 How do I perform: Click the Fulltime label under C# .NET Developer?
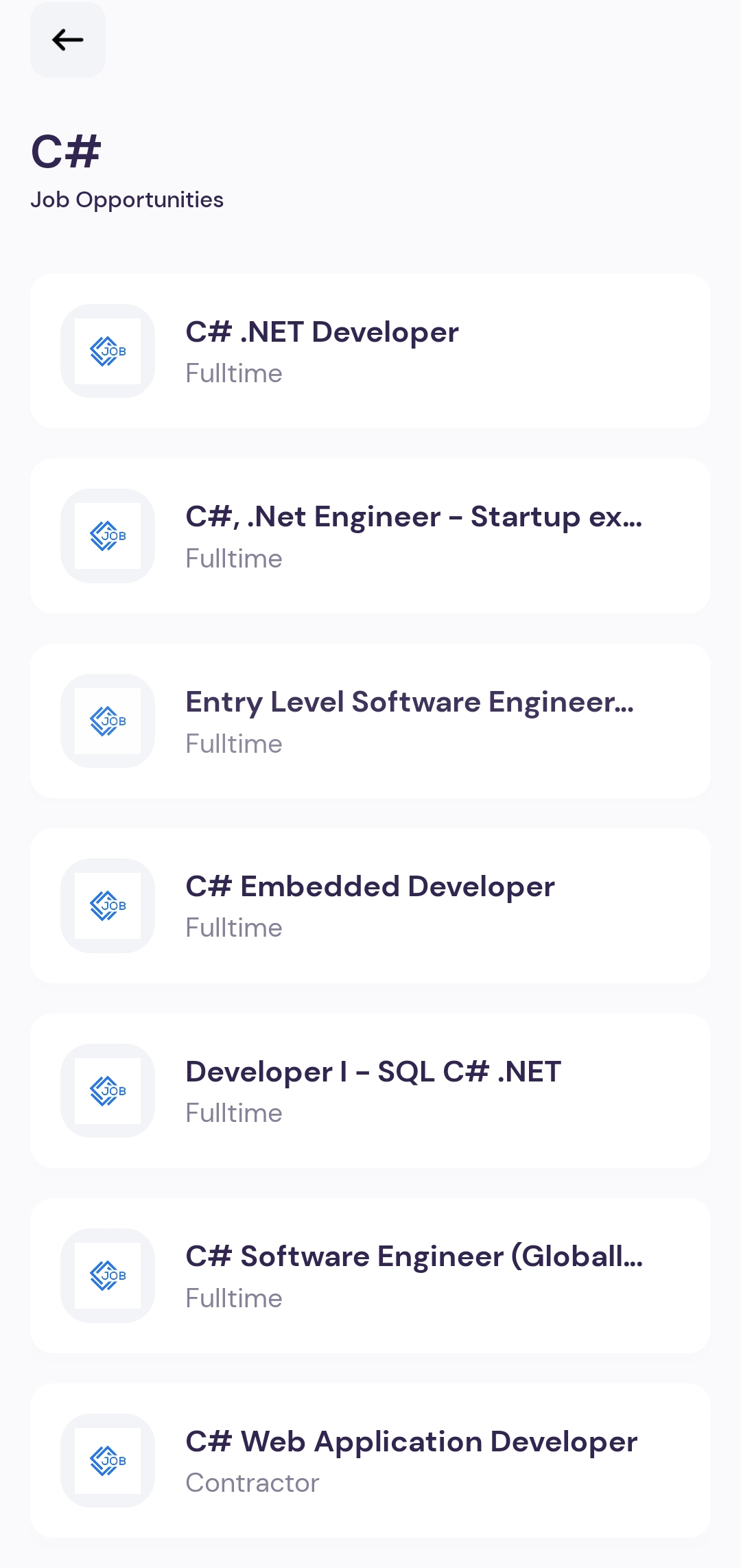coord(234,373)
